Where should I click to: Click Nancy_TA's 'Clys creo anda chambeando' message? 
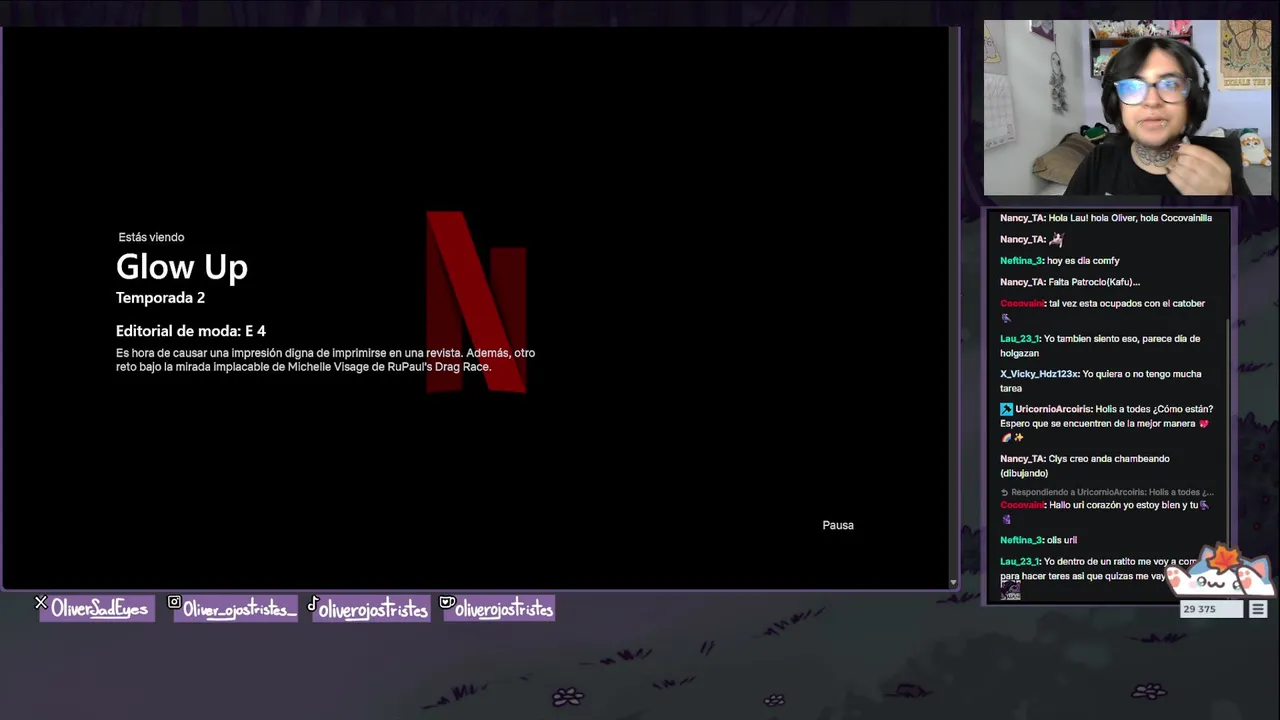1085,466
